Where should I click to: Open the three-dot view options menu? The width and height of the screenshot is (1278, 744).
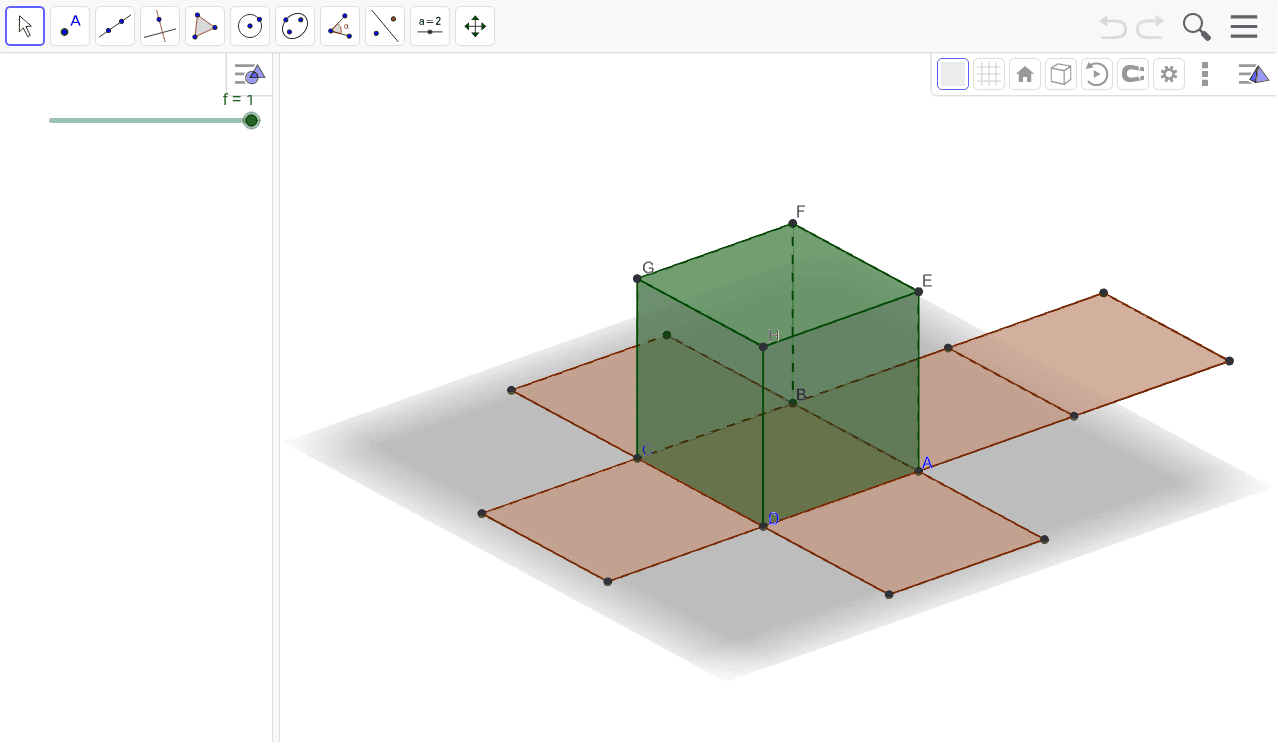pos(1204,73)
